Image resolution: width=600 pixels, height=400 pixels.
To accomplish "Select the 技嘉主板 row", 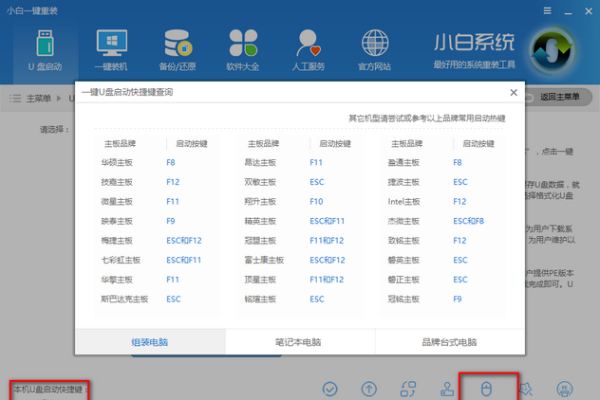I will (x=157, y=182).
